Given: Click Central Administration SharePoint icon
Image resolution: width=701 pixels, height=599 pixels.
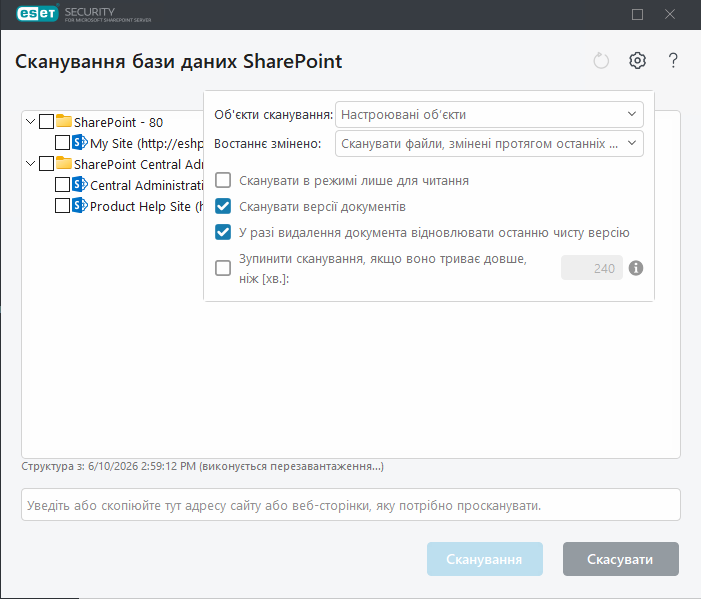Looking at the screenshot, I should pos(80,184).
